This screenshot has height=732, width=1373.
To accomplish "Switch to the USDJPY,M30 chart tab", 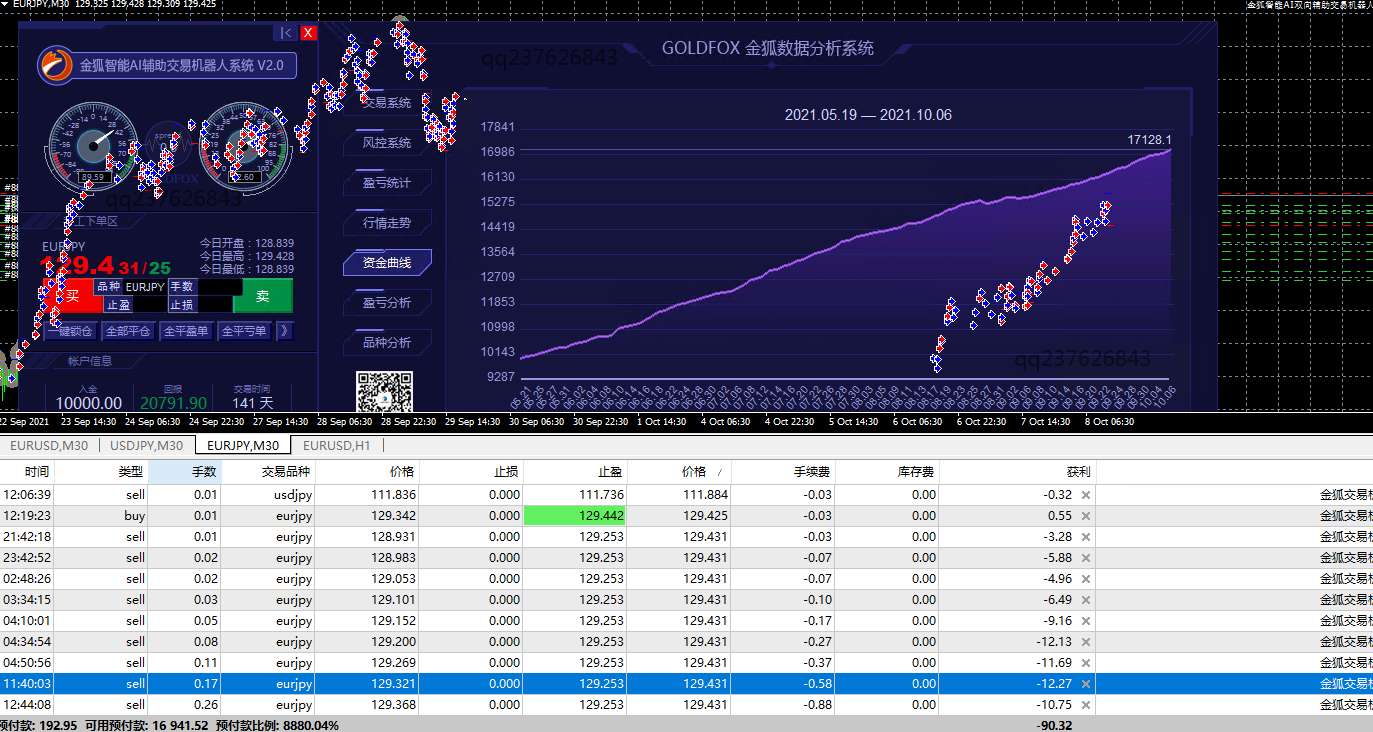I will click(147, 445).
